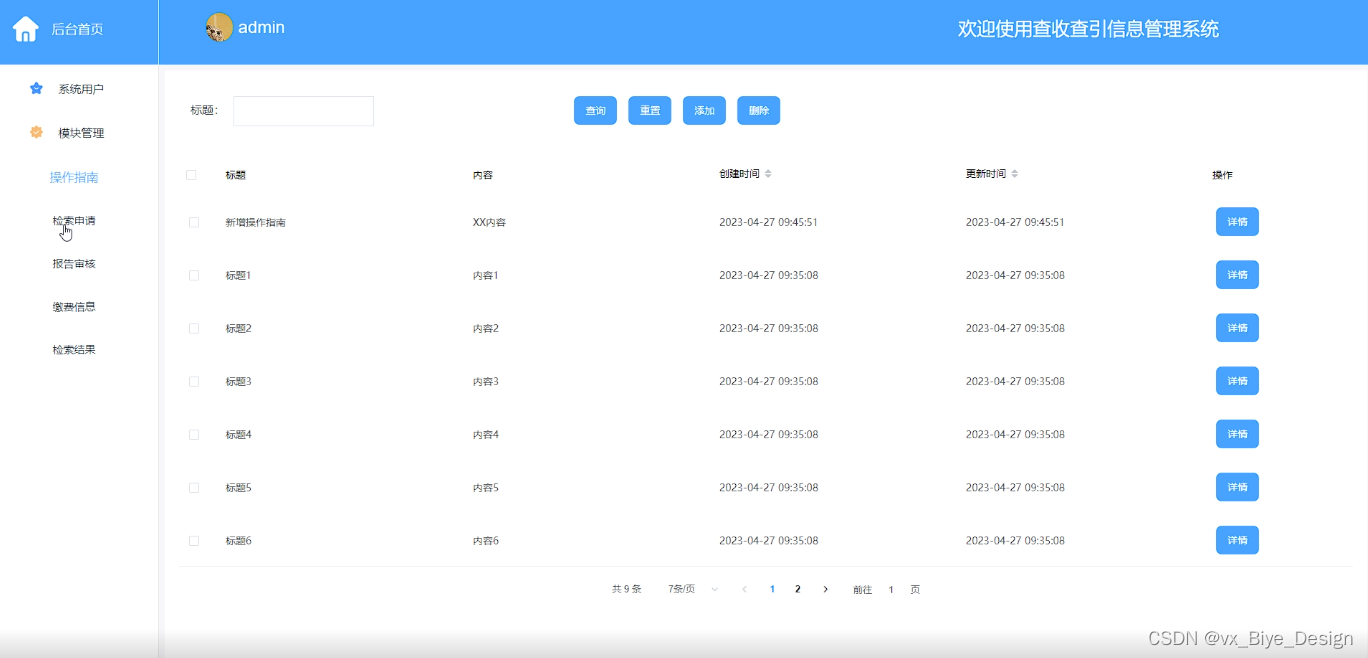The image size is (1368, 658).
Task: Click the 添加 button
Action: (x=704, y=111)
